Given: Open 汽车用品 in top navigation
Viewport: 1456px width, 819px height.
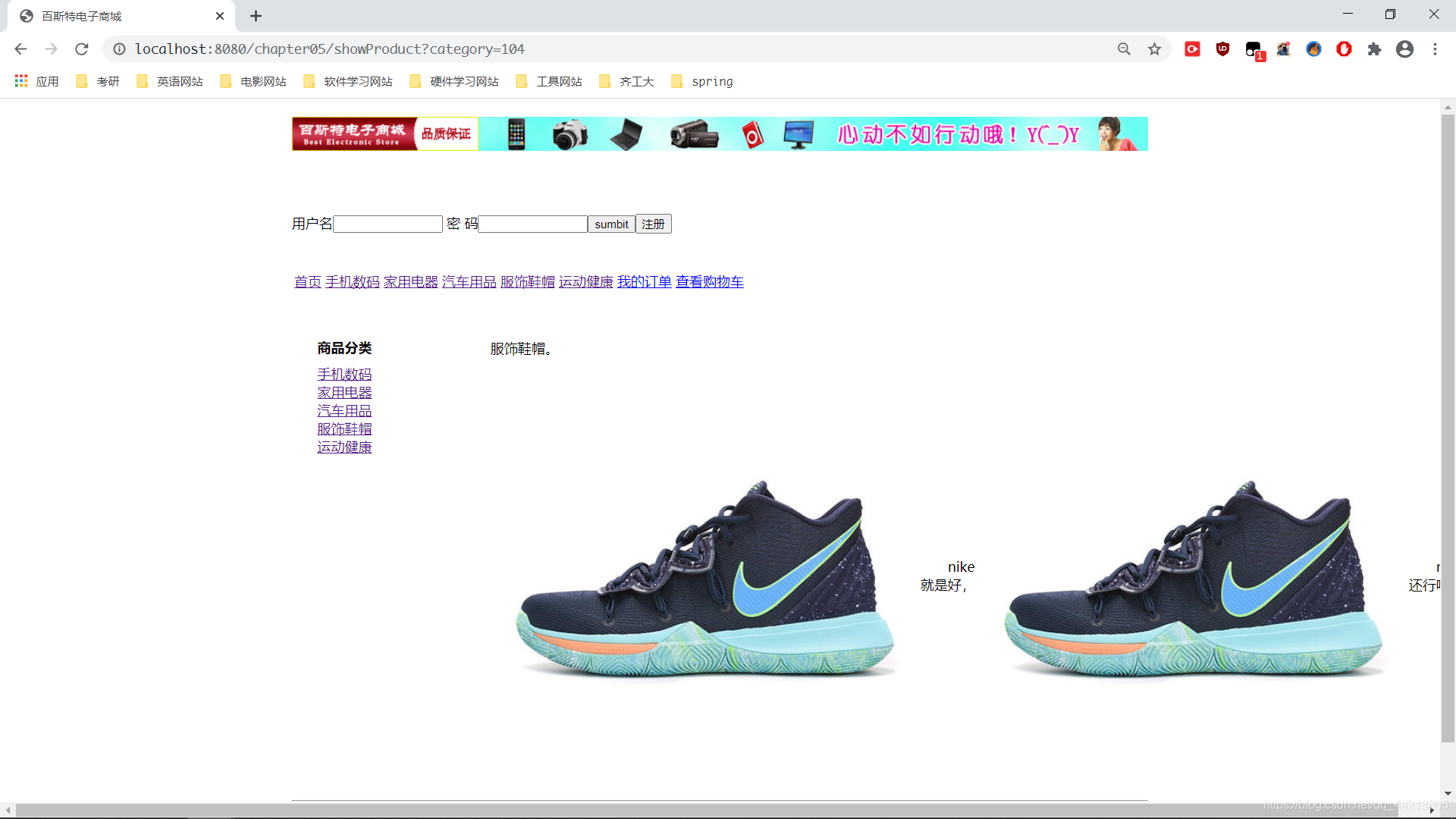Looking at the screenshot, I should coord(469,282).
